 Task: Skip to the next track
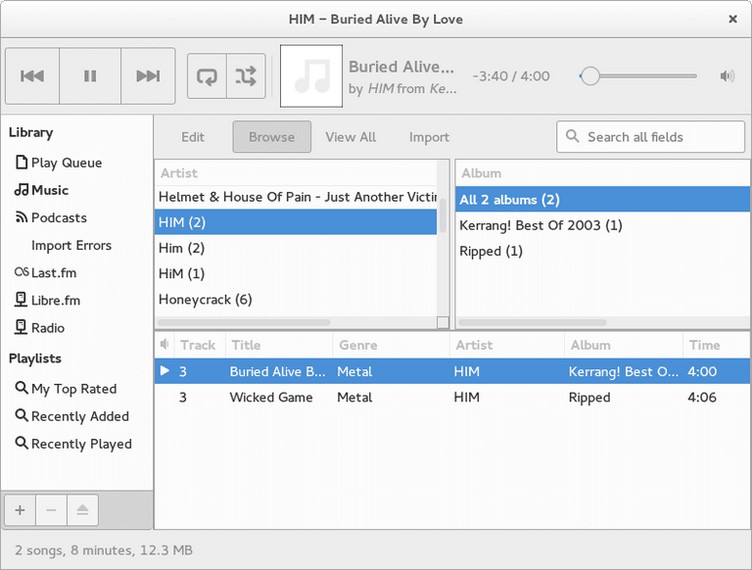[148, 76]
